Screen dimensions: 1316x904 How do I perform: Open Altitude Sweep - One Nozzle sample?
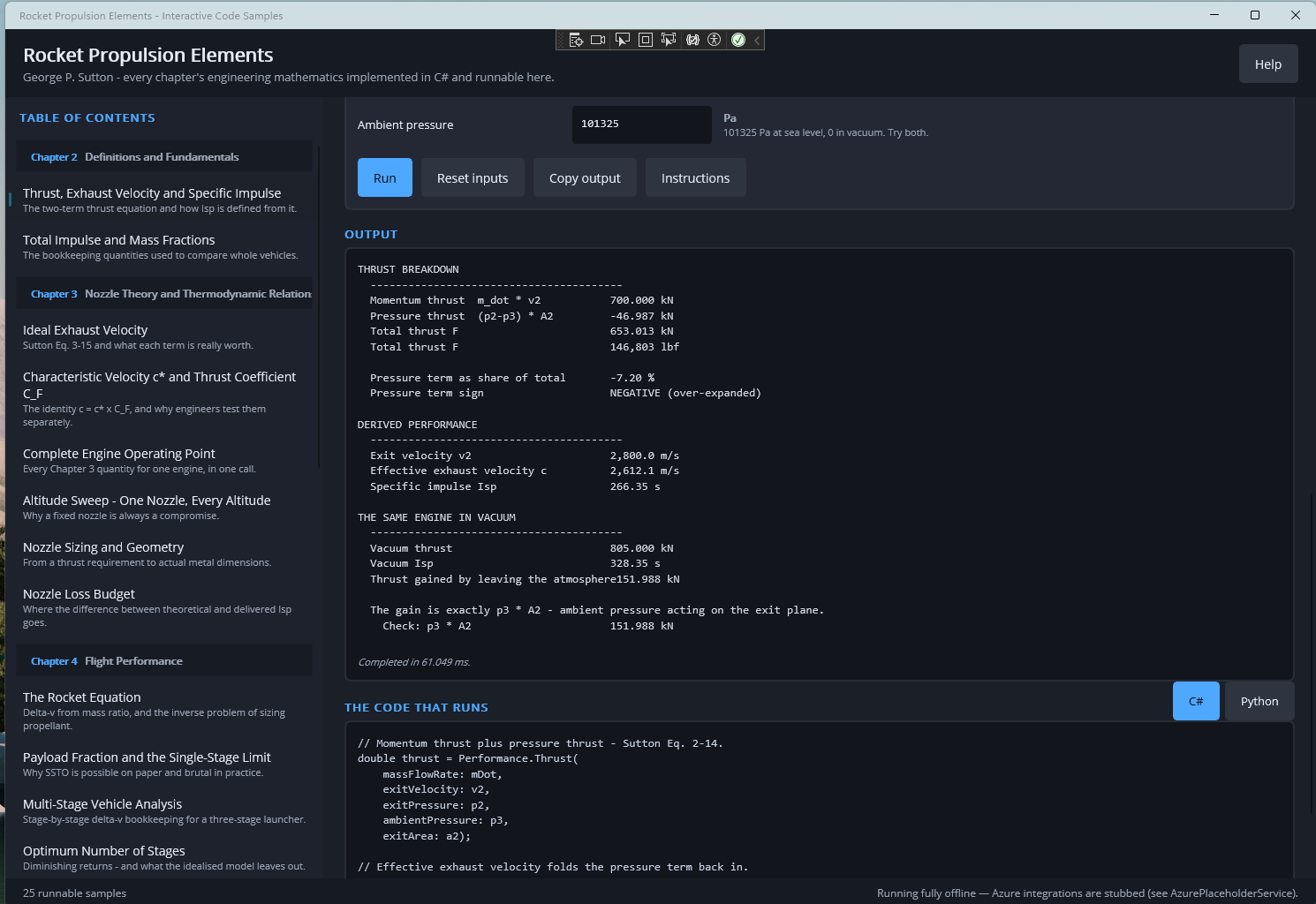point(164,508)
